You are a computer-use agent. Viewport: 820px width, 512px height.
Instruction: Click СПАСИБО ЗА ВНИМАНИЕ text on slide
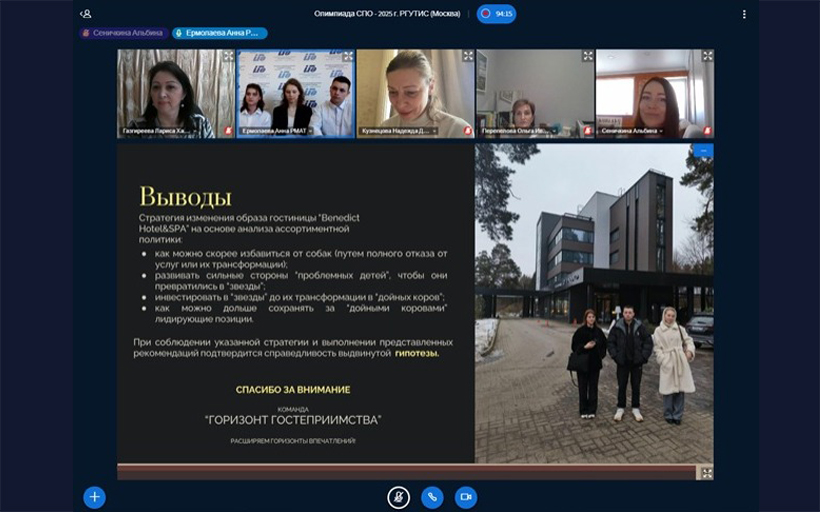coord(293,390)
